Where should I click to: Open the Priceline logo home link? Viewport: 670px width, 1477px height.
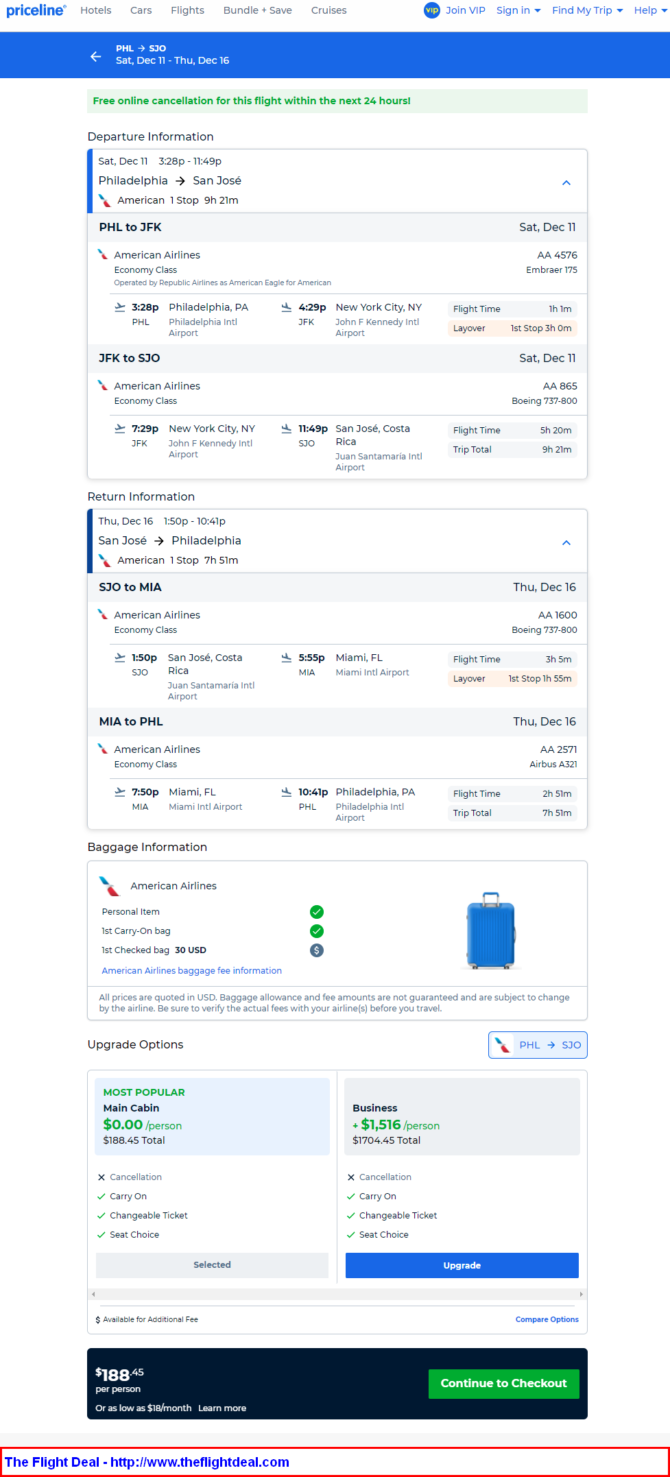(x=36, y=10)
